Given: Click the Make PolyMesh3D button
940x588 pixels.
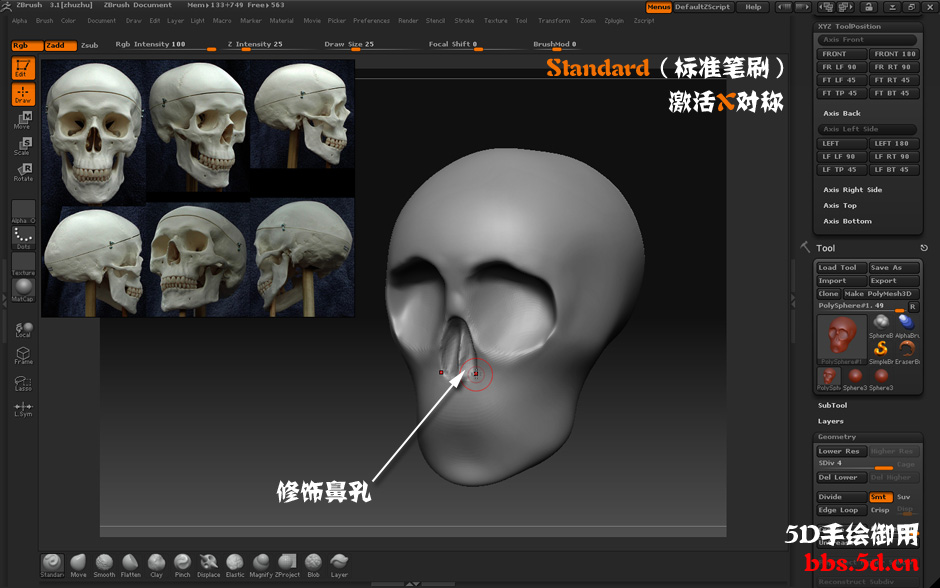Looking at the screenshot, I should point(881,294).
